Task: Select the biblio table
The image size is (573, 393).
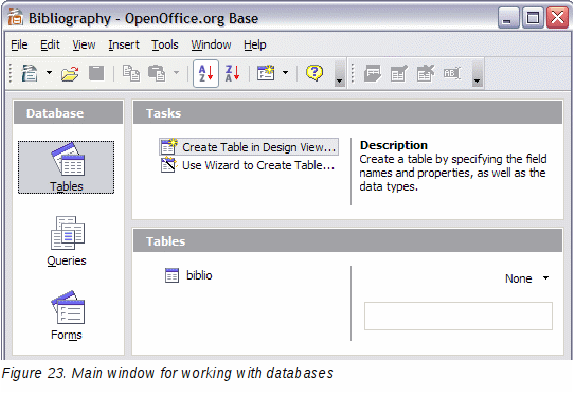Action: pyautogui.click(x=188, y=275)
